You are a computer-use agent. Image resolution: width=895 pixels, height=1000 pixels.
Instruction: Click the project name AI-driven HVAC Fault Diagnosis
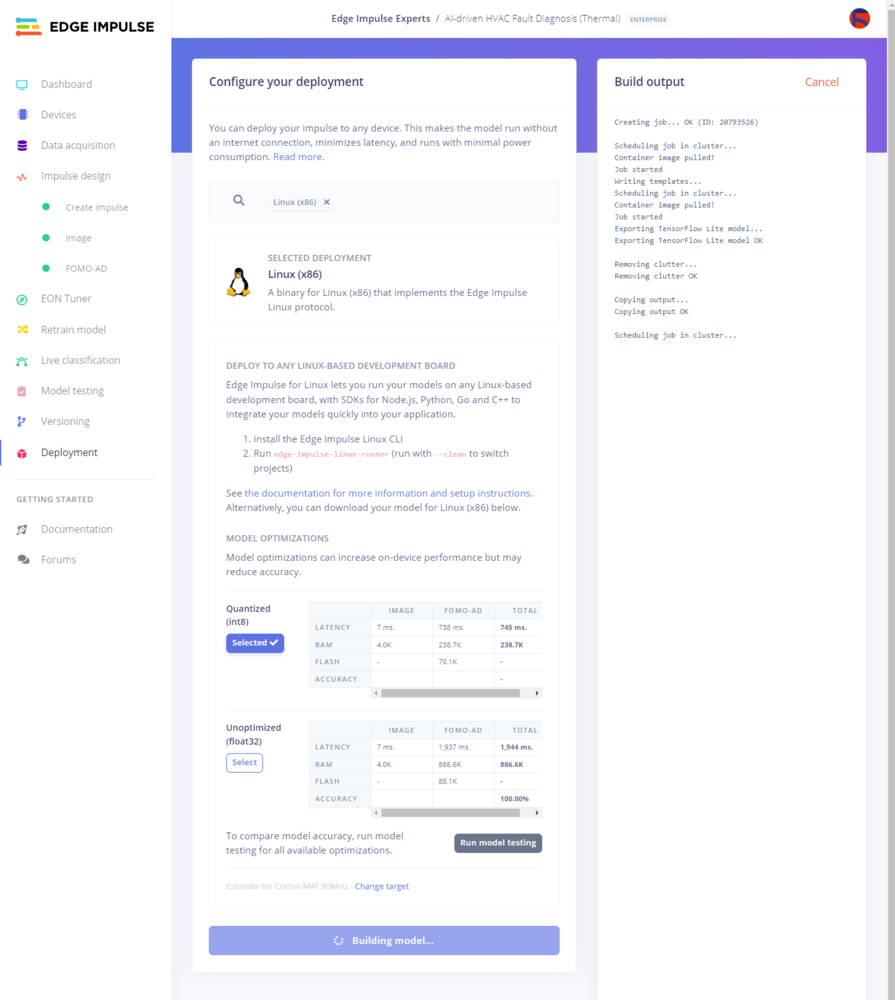coord(533,18)
